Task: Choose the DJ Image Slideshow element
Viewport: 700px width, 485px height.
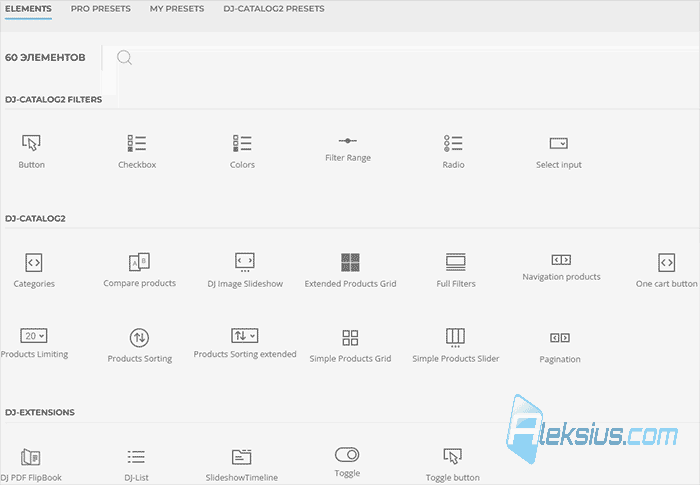Action: click(x=245, y=271)
